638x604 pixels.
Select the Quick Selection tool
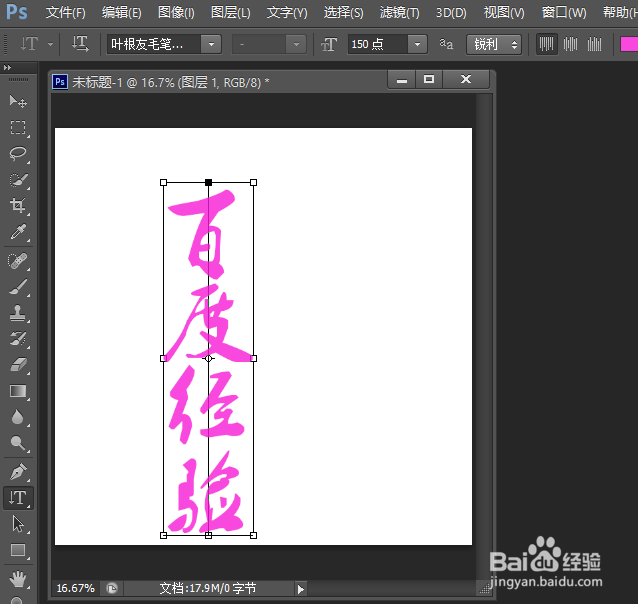pos(18,180)
